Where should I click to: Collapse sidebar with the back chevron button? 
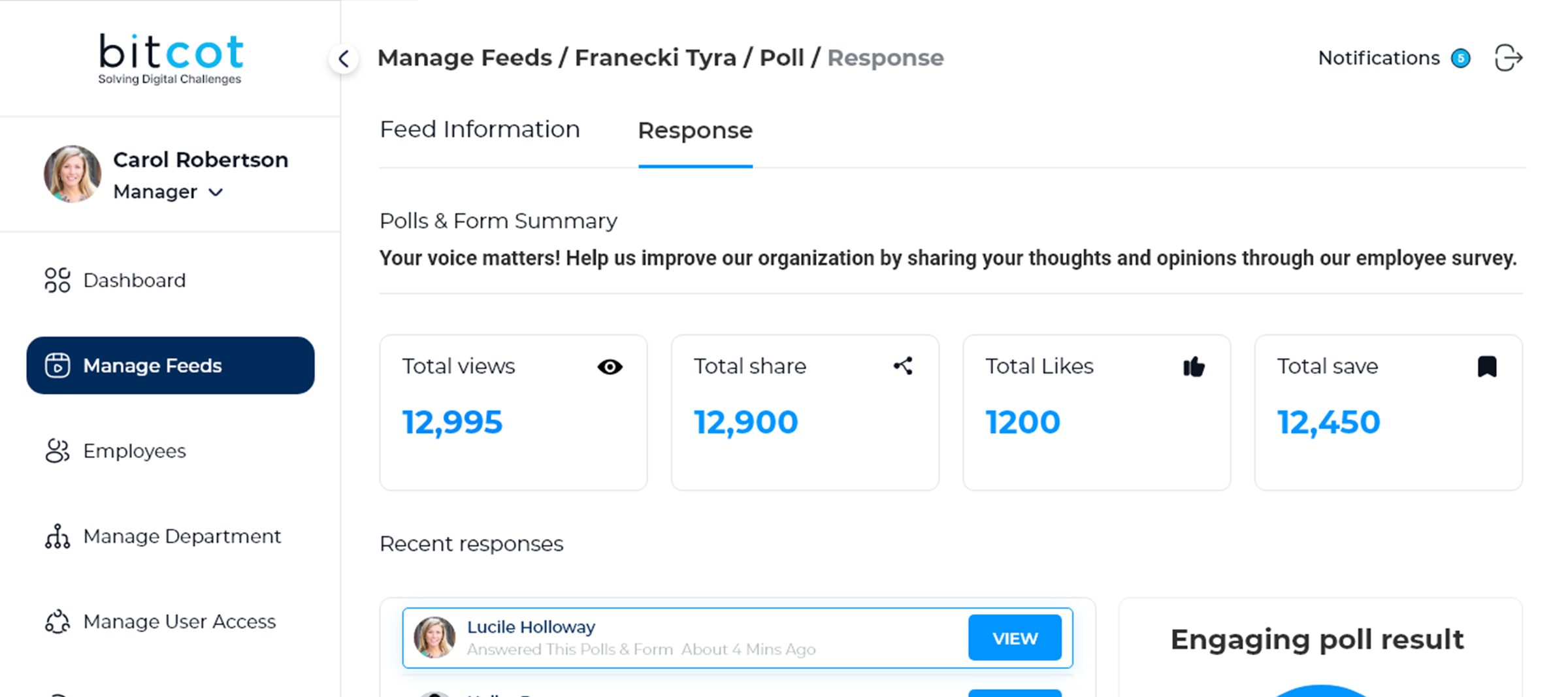coord(344,59)
